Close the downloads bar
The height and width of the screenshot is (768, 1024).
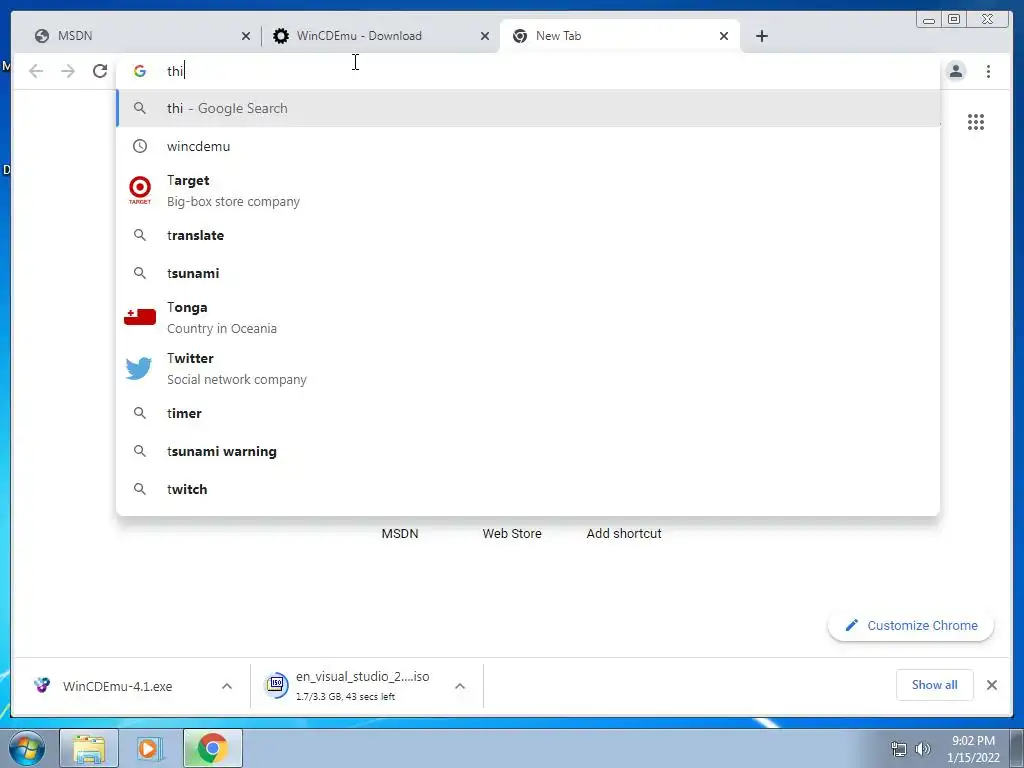pyautogui.click(x=992, y=685)
